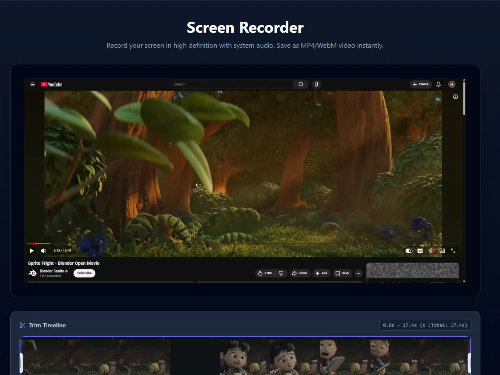The height and width of the screenshot is (375, 500).
Task: Open the Create button in YouTube header
Action: [421, 84]
